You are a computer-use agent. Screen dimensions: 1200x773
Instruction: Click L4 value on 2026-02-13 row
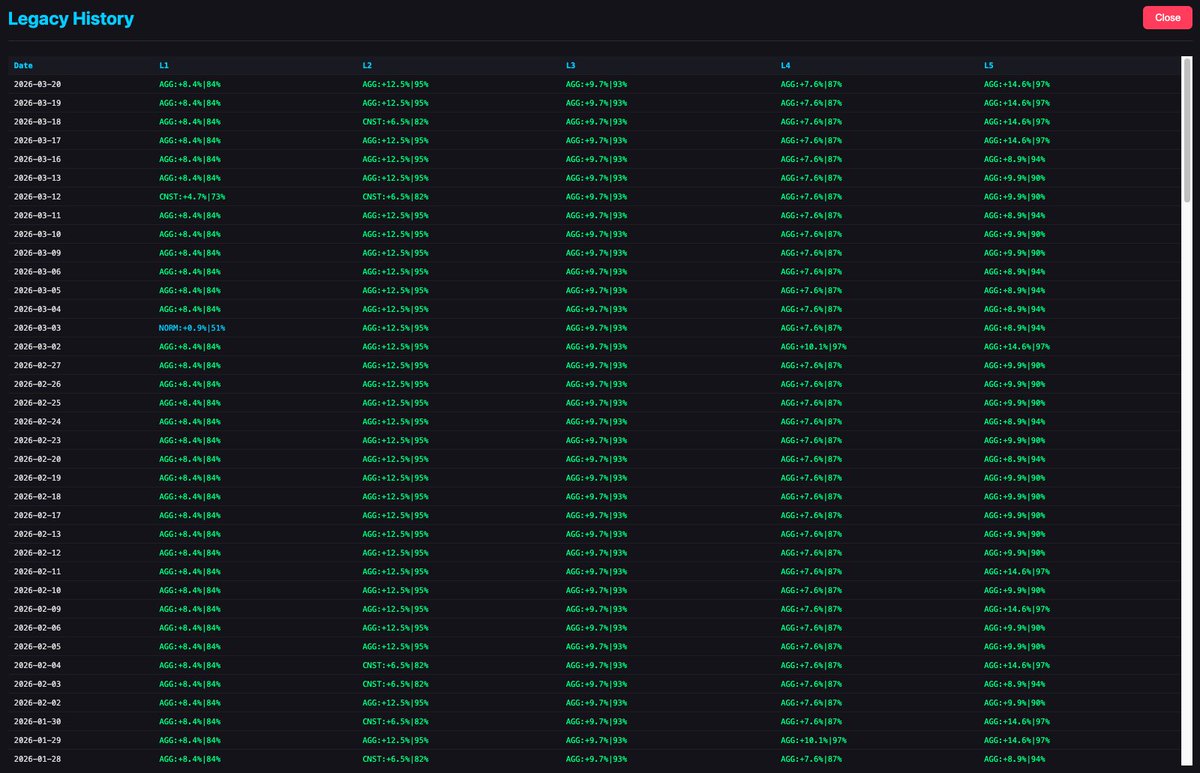tap(811, 534)
